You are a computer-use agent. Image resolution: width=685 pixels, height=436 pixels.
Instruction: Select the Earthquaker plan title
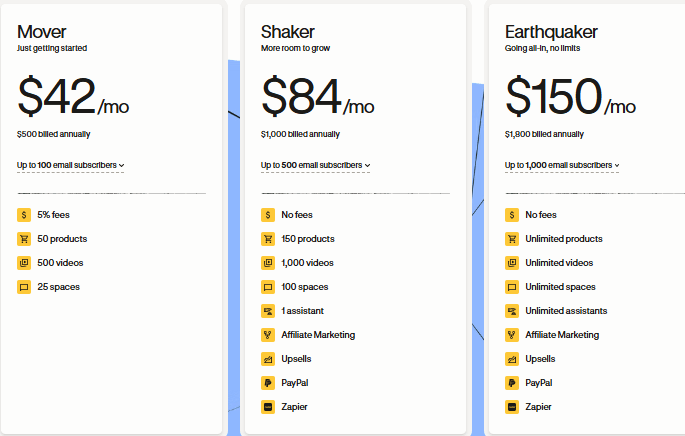[x=551, y=32]
